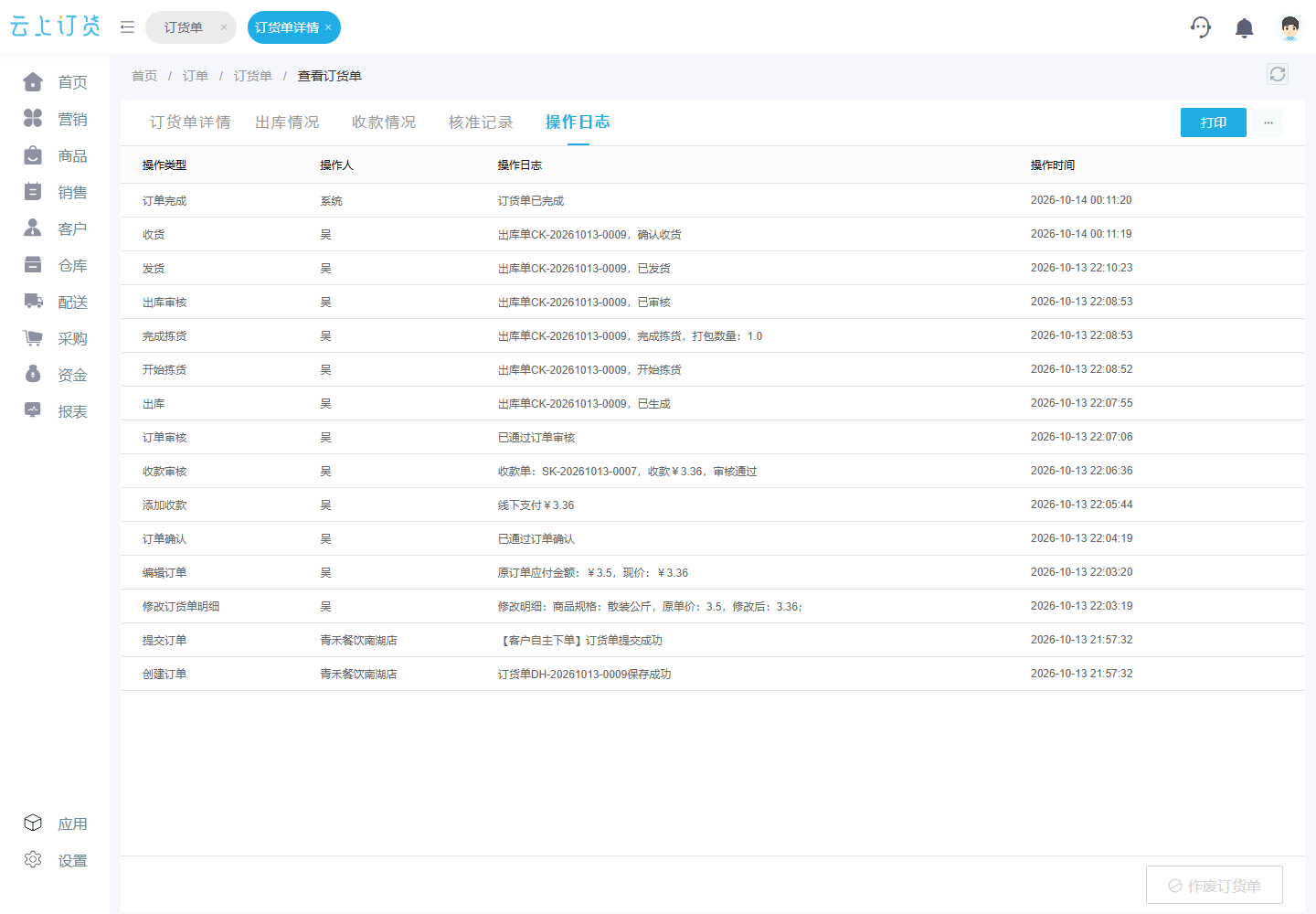Viewport: 1316px width, 914px height.
Task: Open the 客户 customer person icon
Action: pos(33,228)
